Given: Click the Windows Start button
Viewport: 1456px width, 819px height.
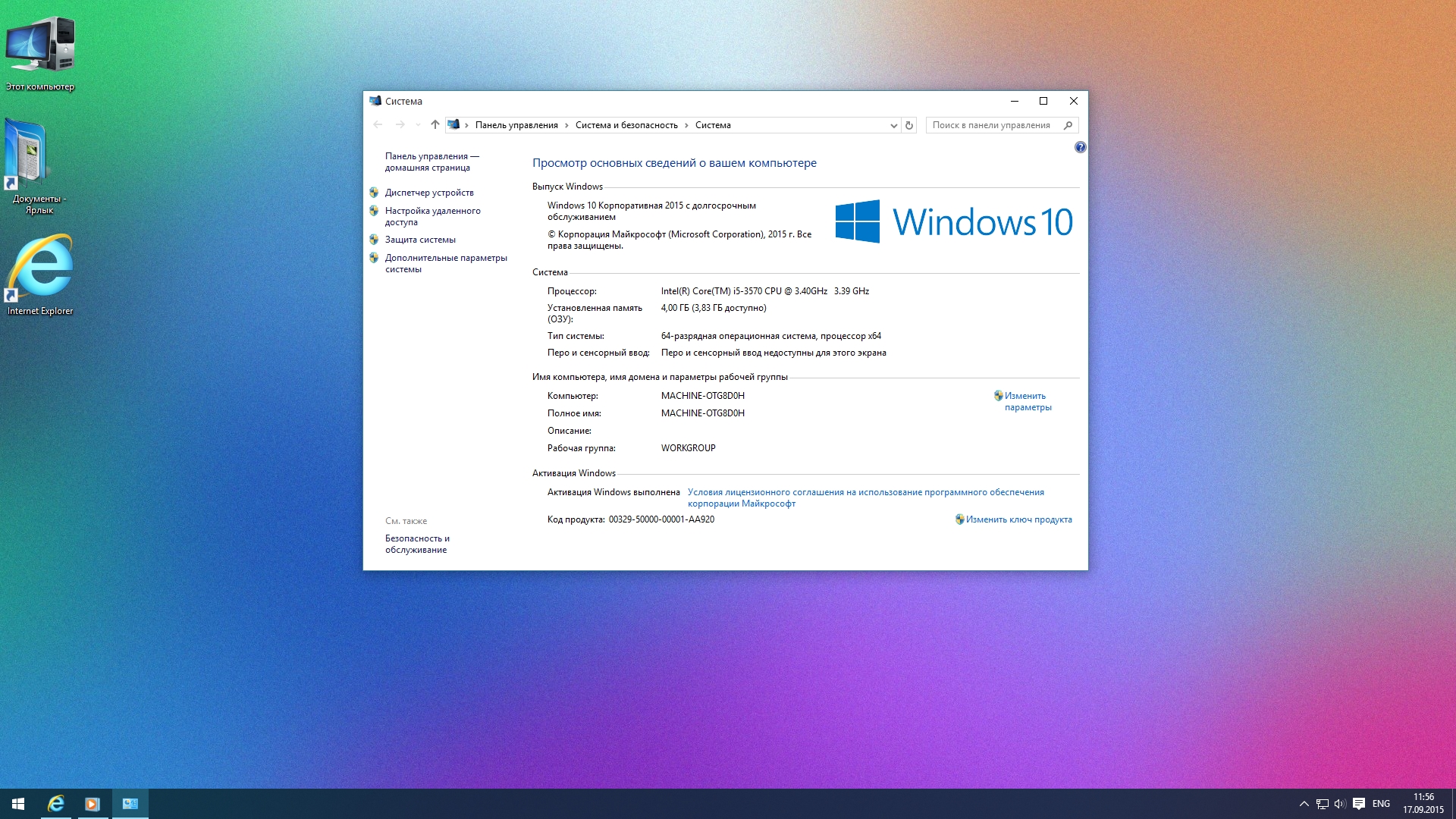Looking at the screenshot, I should pyautogui.click(x=18, y=804).
